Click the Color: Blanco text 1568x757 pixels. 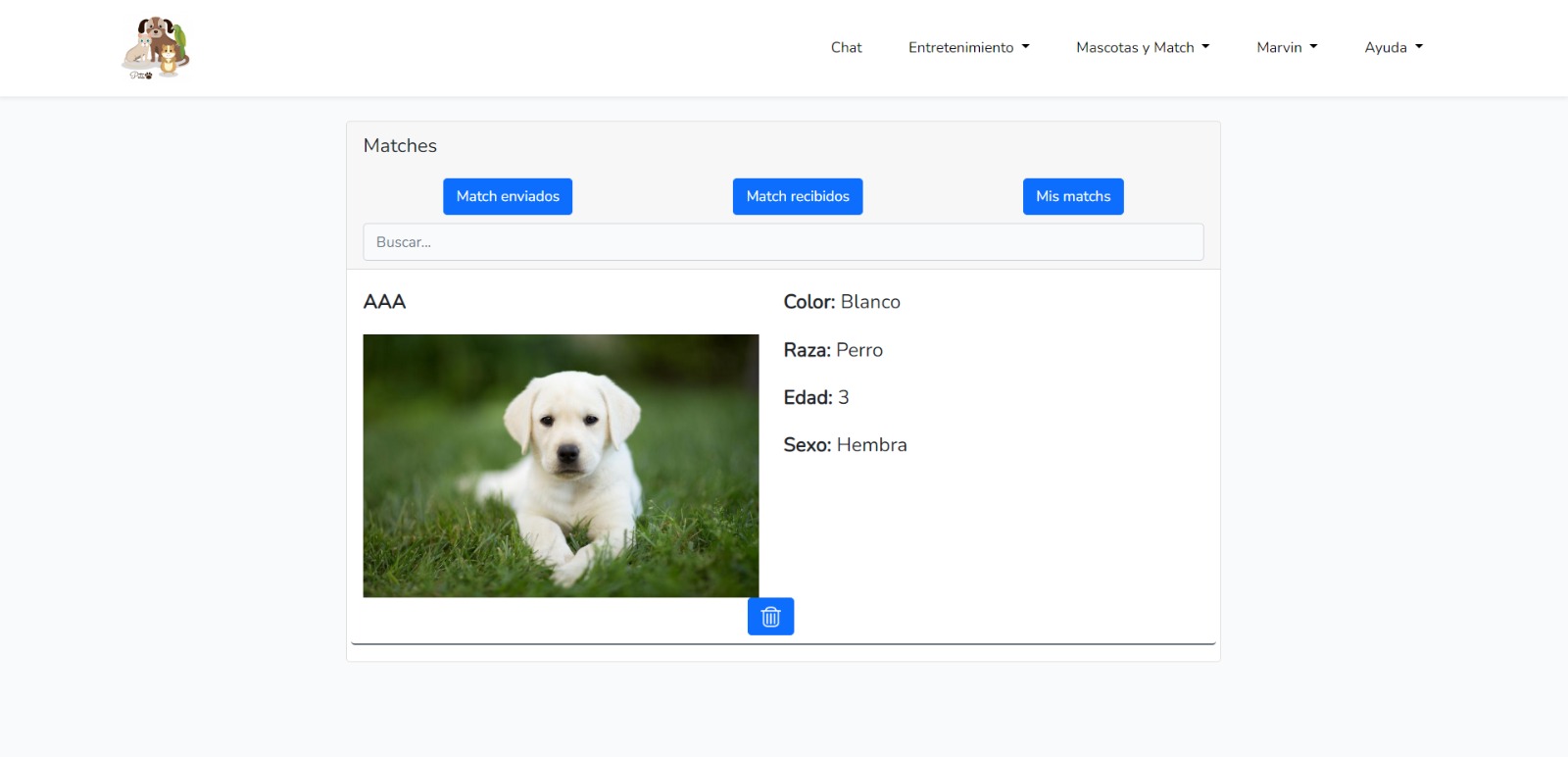(842, 302)
